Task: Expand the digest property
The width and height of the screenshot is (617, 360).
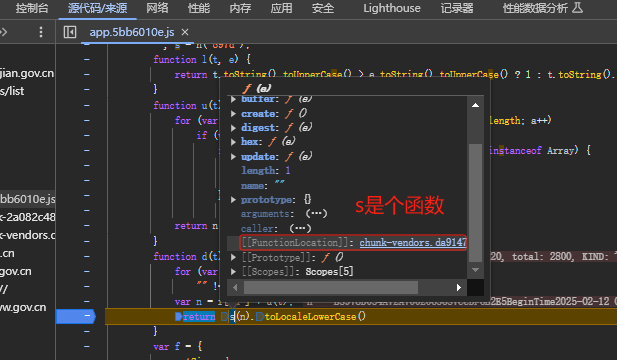Action: click(x=233, y=128)
